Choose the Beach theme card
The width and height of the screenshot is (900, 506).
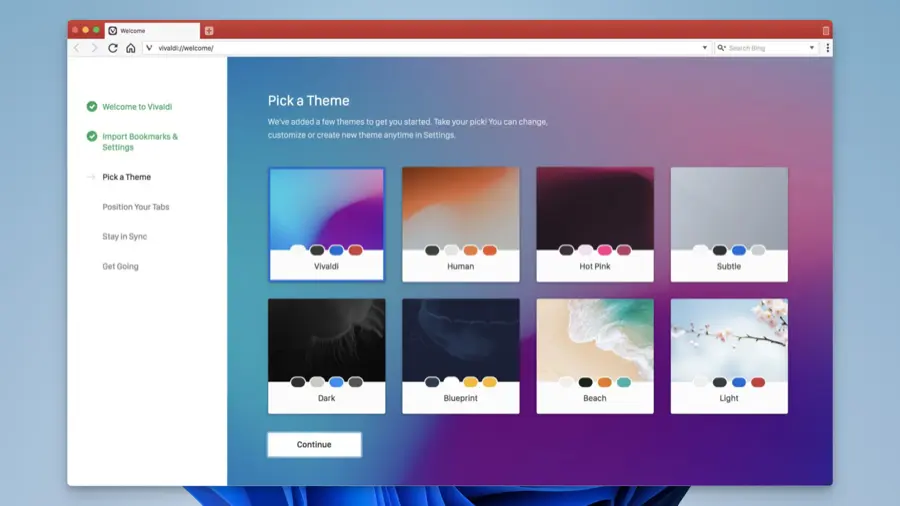pos(595,356)
